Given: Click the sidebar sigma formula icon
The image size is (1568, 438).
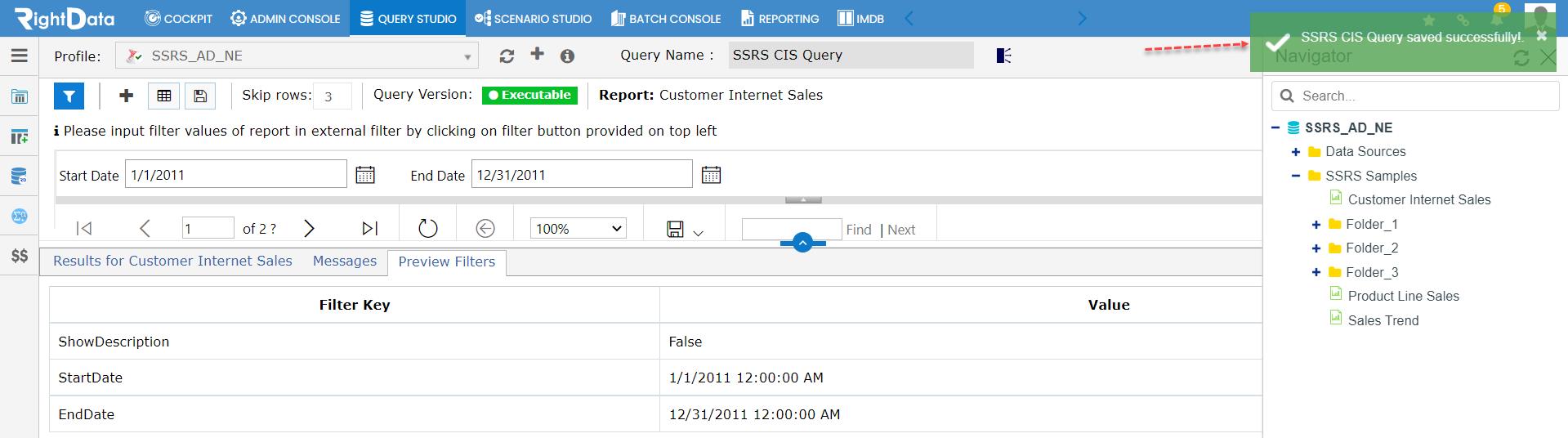Looking at the screenshot, I should pyautogui.click(x=20, y=216).
